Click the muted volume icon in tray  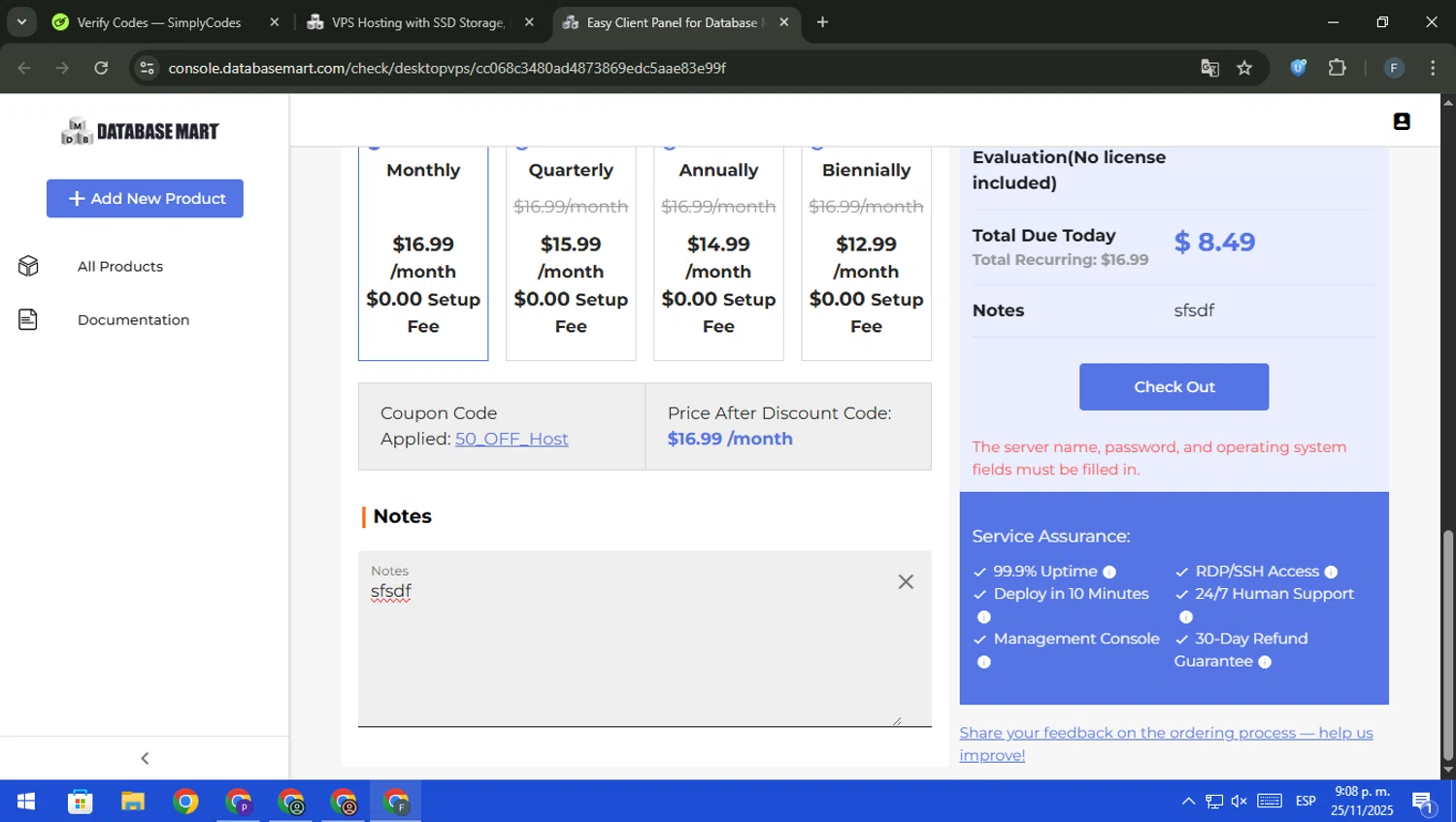tap(1239, 801)
